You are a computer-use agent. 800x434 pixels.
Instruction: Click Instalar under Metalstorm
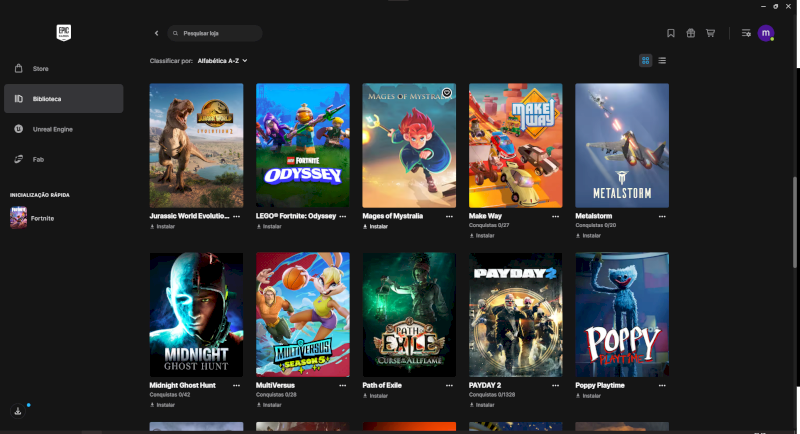pos(588,236)
